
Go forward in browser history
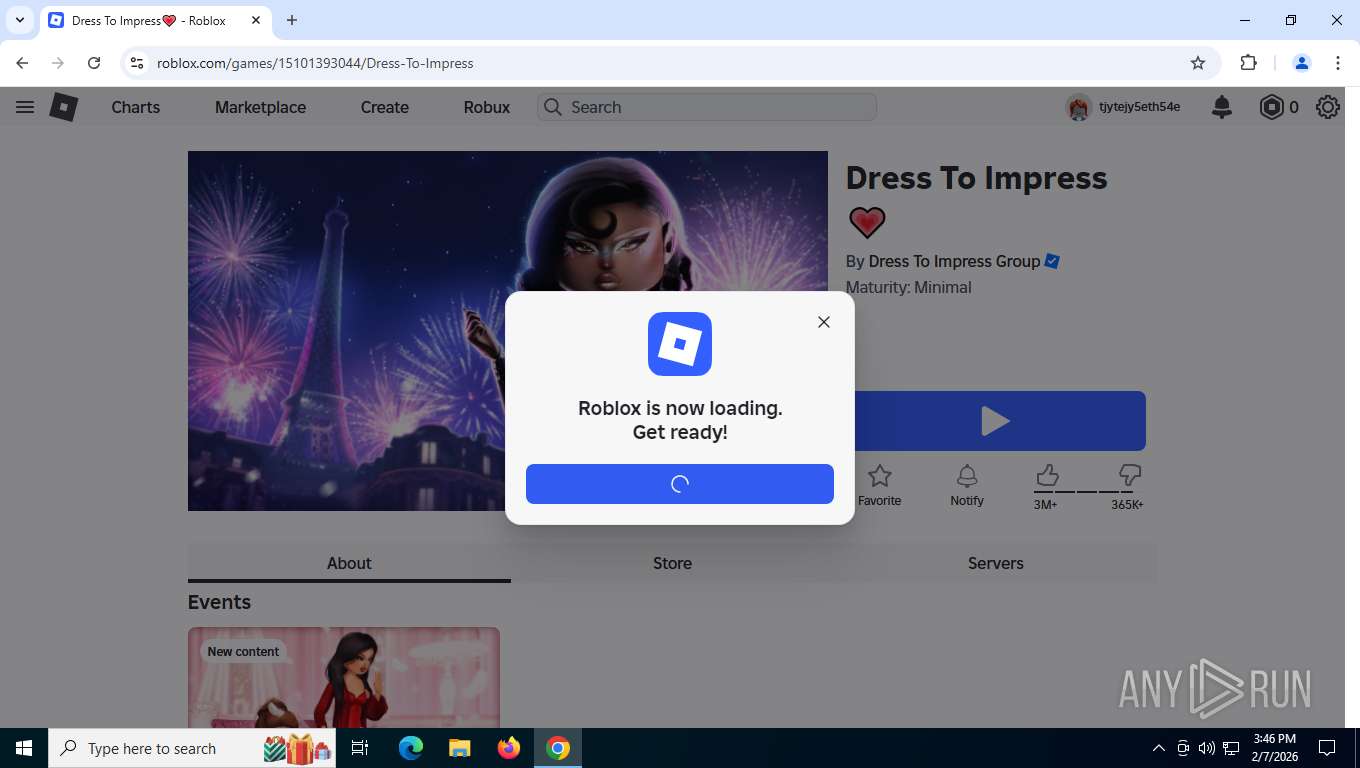(x=58, y=63)
